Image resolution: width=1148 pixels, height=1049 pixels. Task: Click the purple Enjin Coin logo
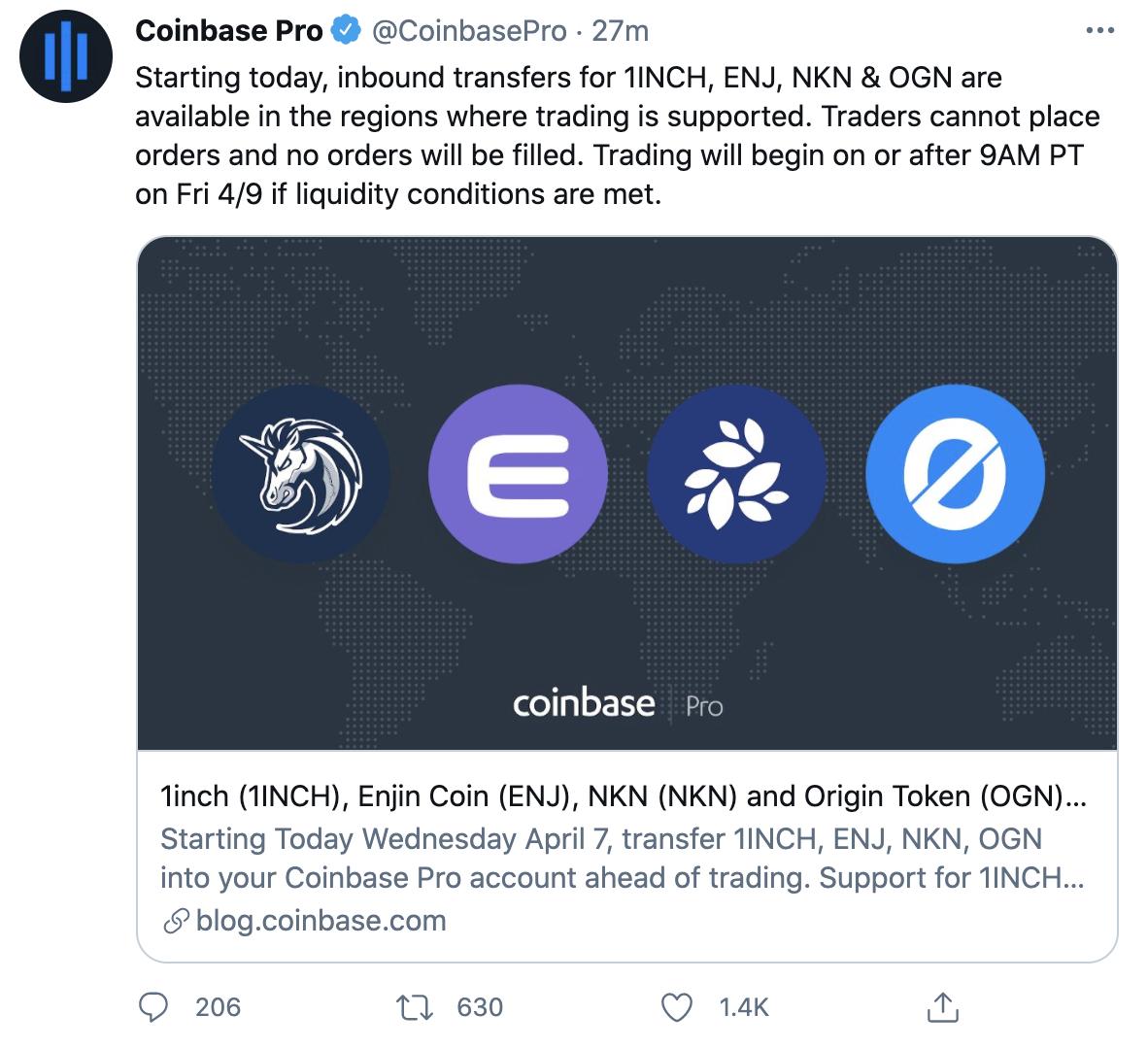pos(520,473)
